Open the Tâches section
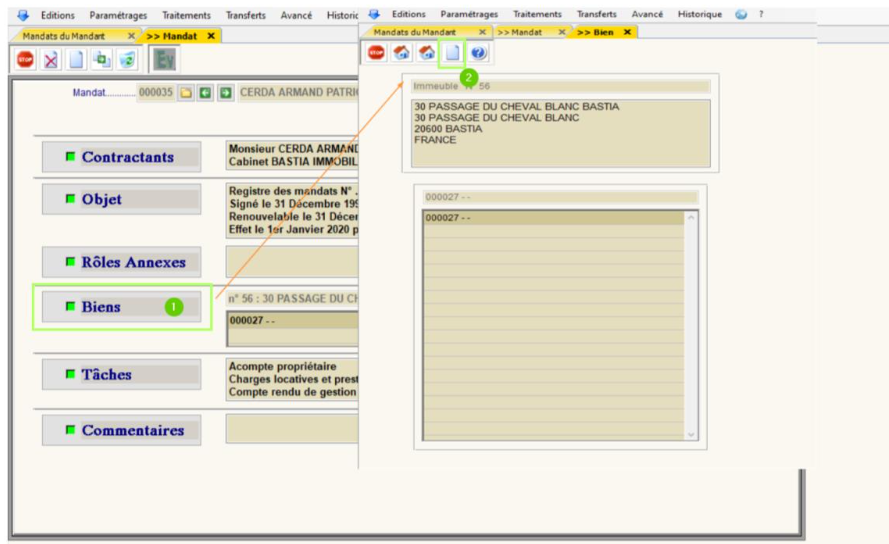This screenshot has width=889, height=544. (121, 374)
